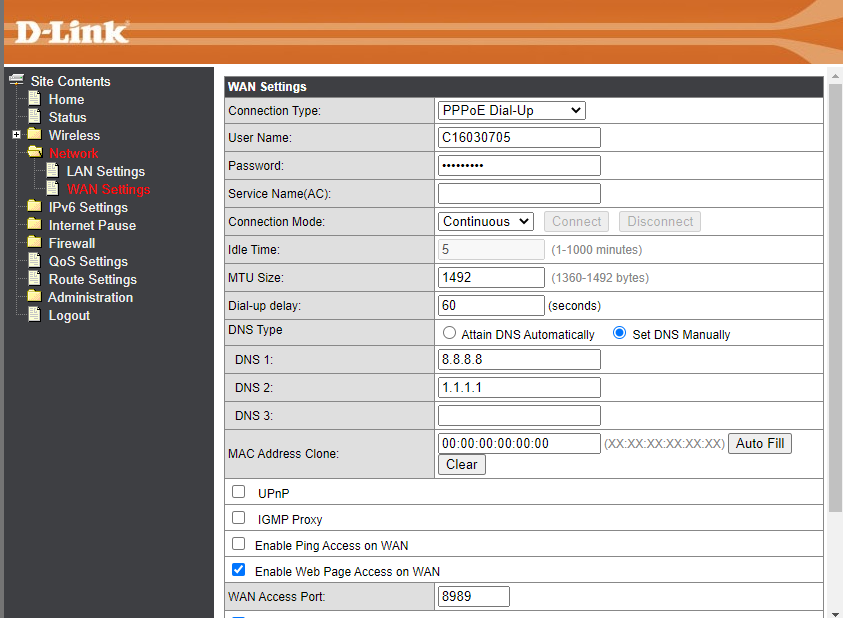
Task: Uncheck Enable Web Page Access on WAN
Action: pos(238,570)
